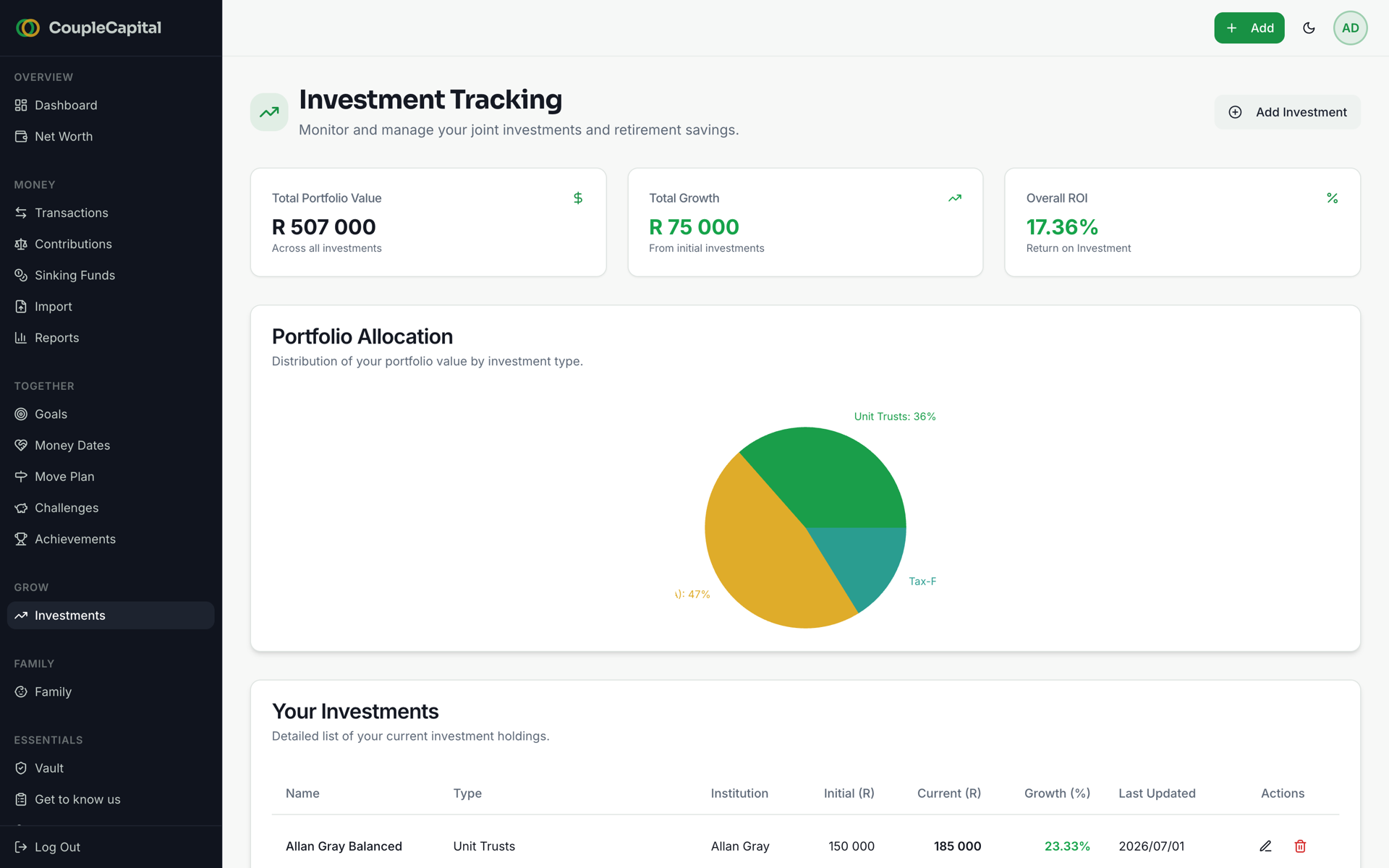
Task: Click the Growth (%) column header
Action: [1057, 793]
